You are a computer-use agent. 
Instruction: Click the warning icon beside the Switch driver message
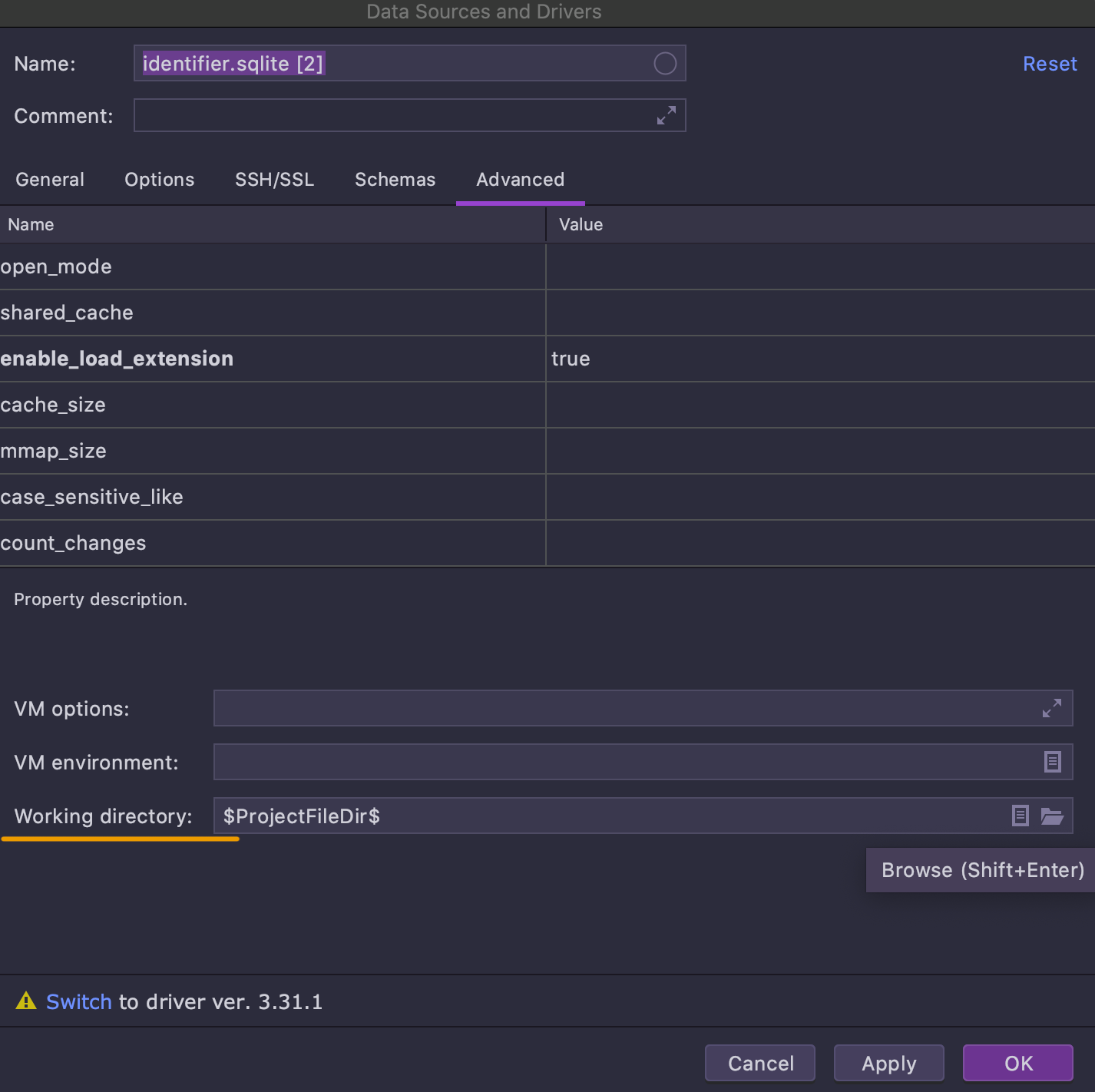tap(26, 1001)
